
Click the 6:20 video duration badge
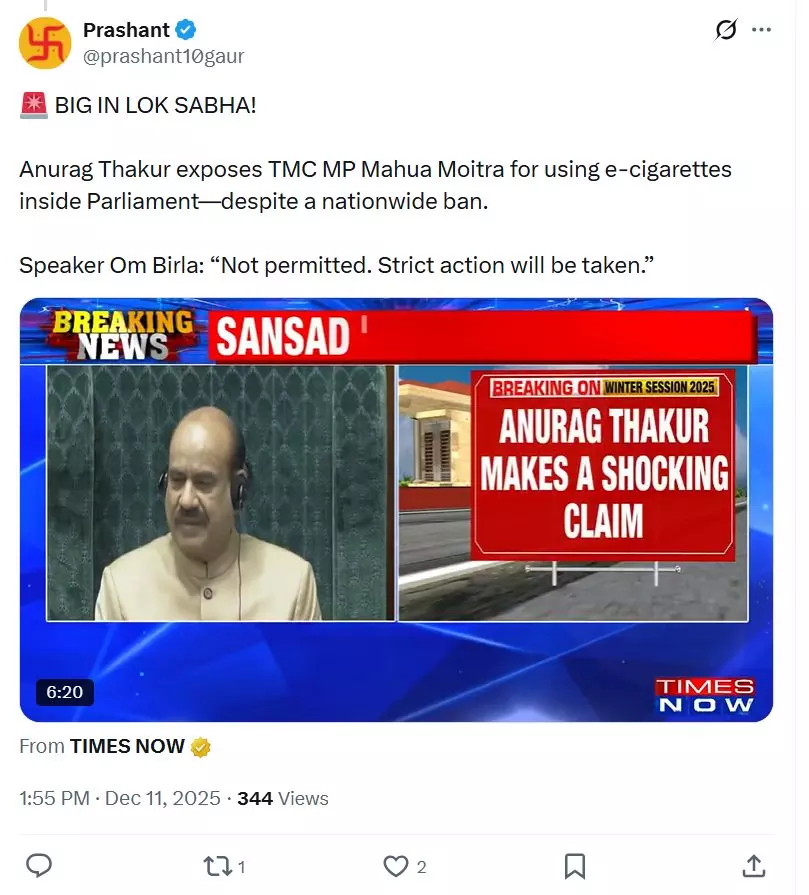pyautogui.click(x=65, y=692)
